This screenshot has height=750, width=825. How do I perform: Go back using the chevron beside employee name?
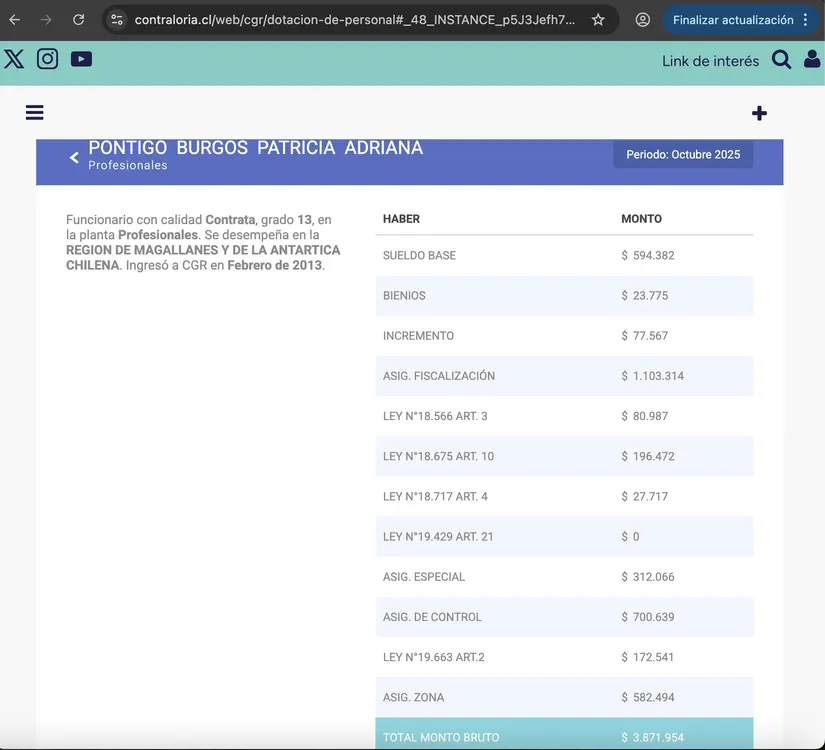click(74, 157)
